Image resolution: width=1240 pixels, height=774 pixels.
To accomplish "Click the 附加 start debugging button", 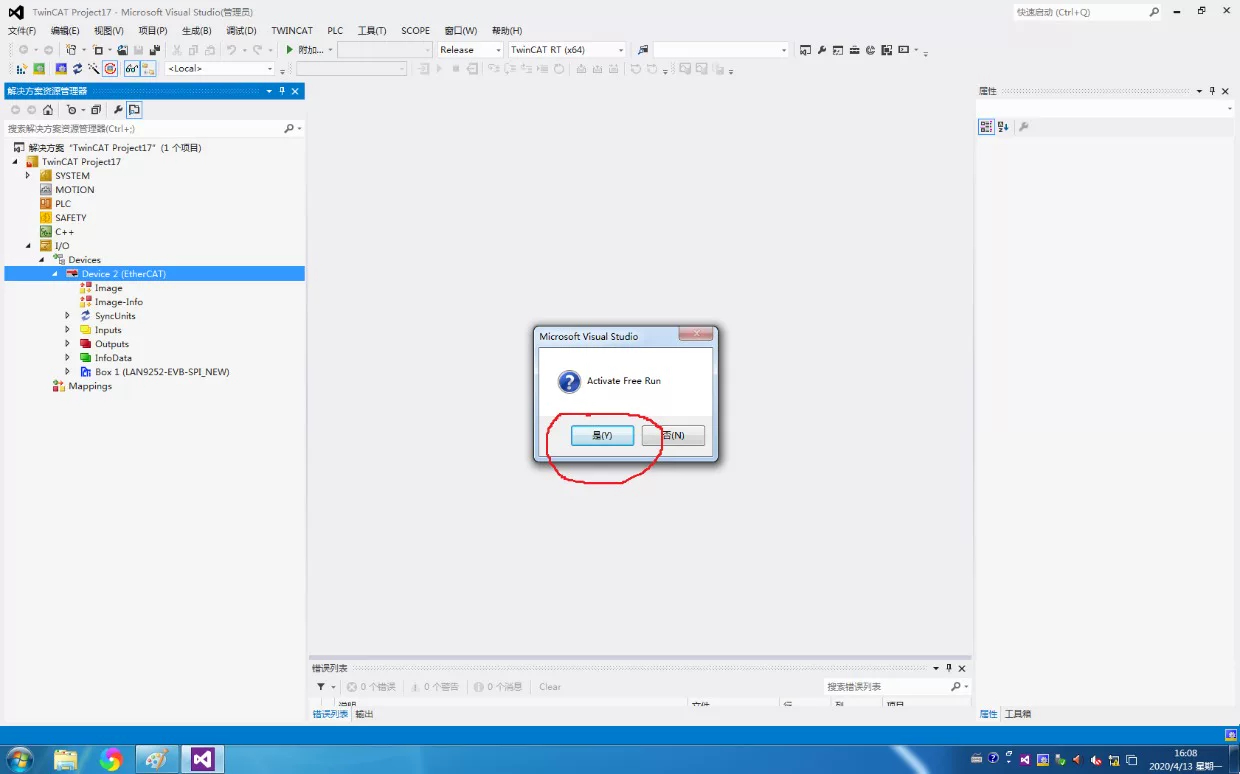I will pyautogui.click(x=304, y=49).
